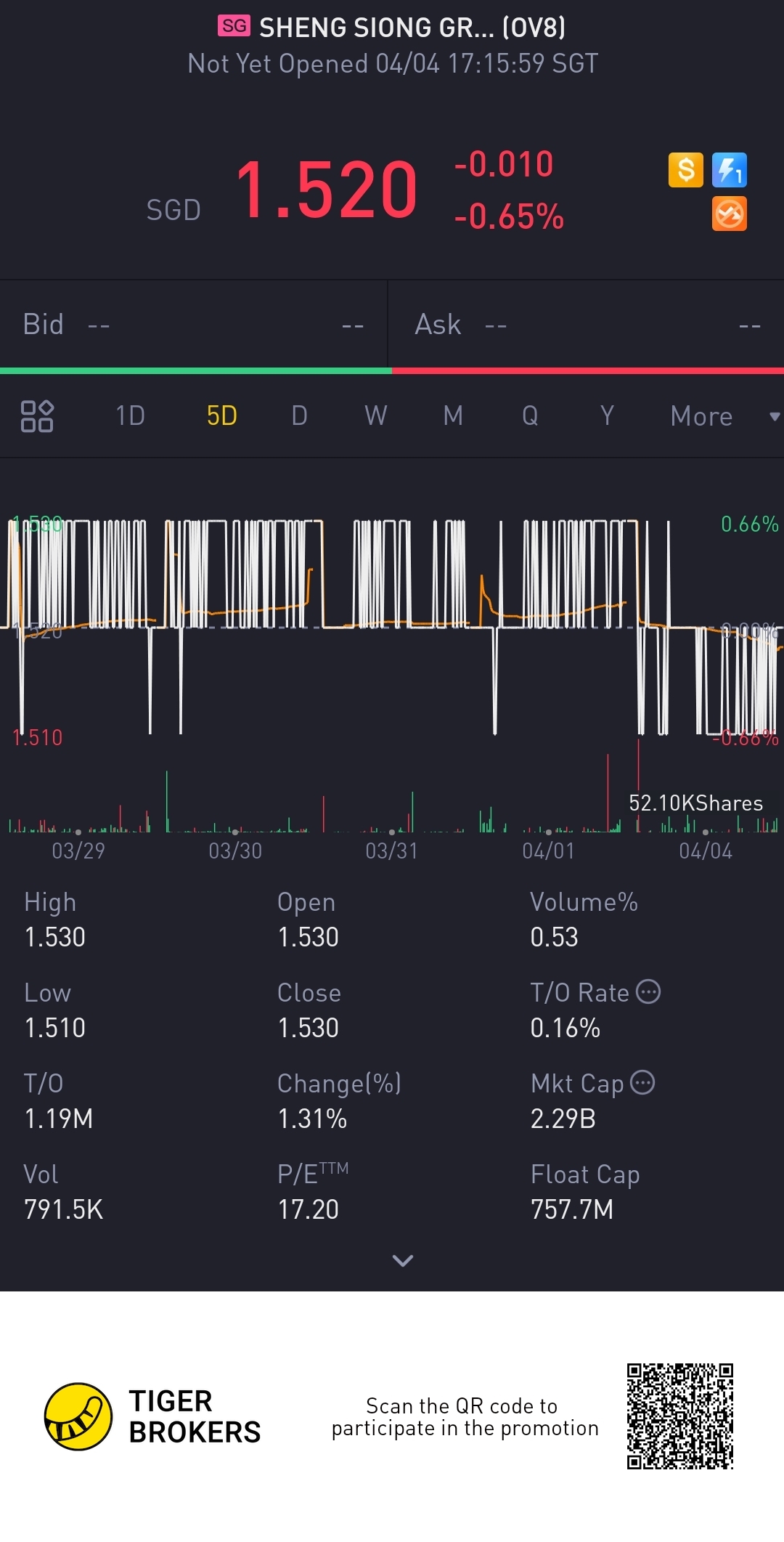This screenshot has width=784, height=1542.
Task: Tap the Scan the QR code promotion text
Action: 465,1416
